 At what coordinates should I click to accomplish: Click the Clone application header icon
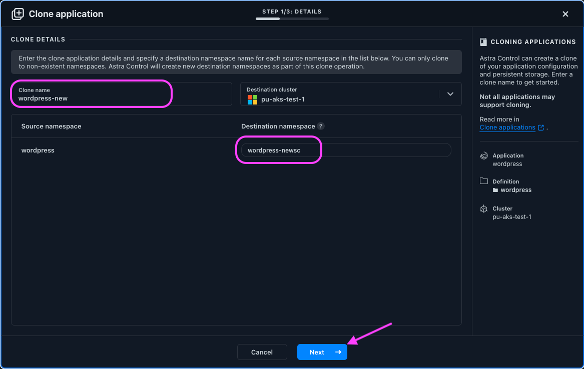coord(18,14)
